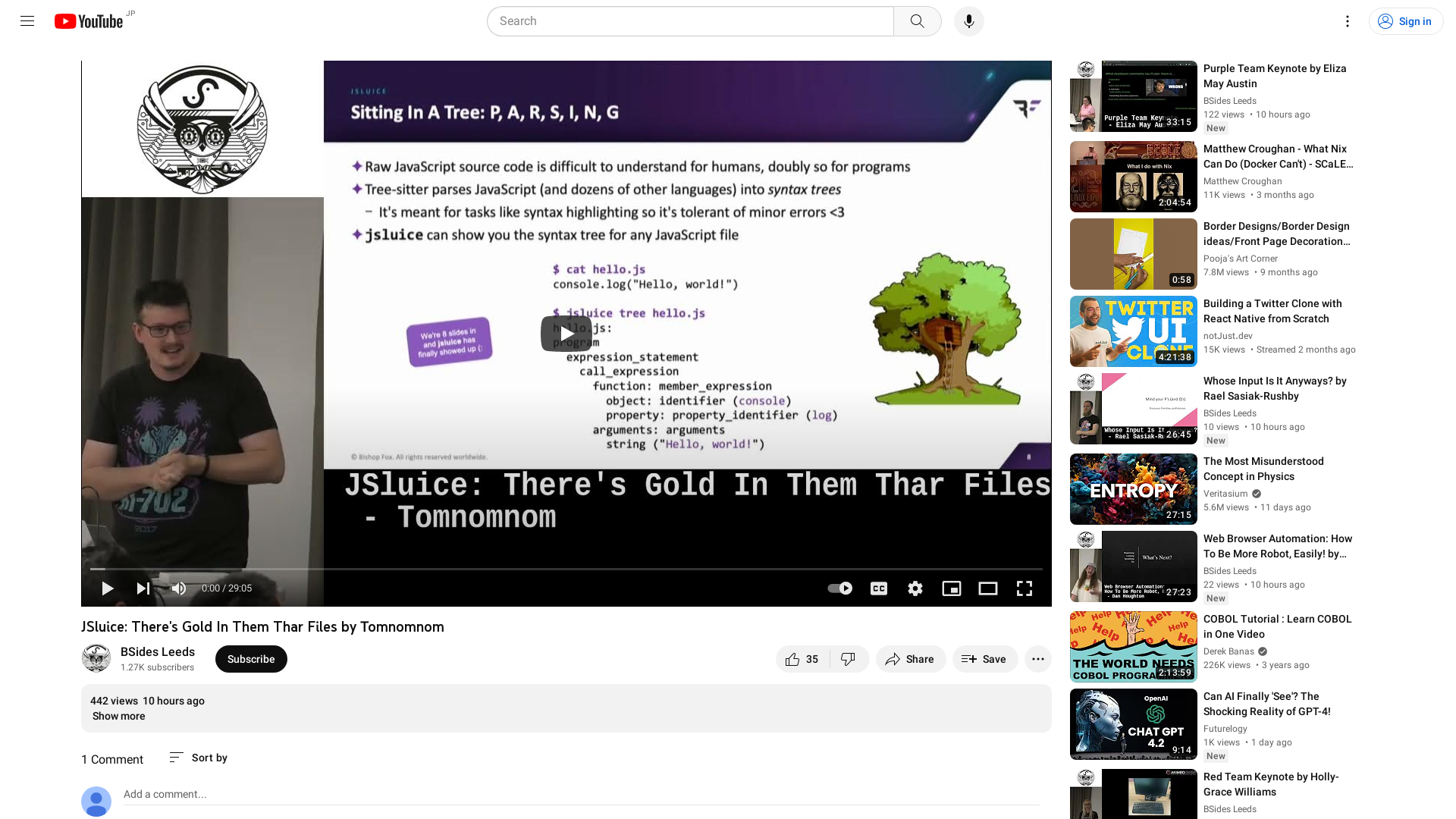Toggle mute on the video player

click(178, 588)
